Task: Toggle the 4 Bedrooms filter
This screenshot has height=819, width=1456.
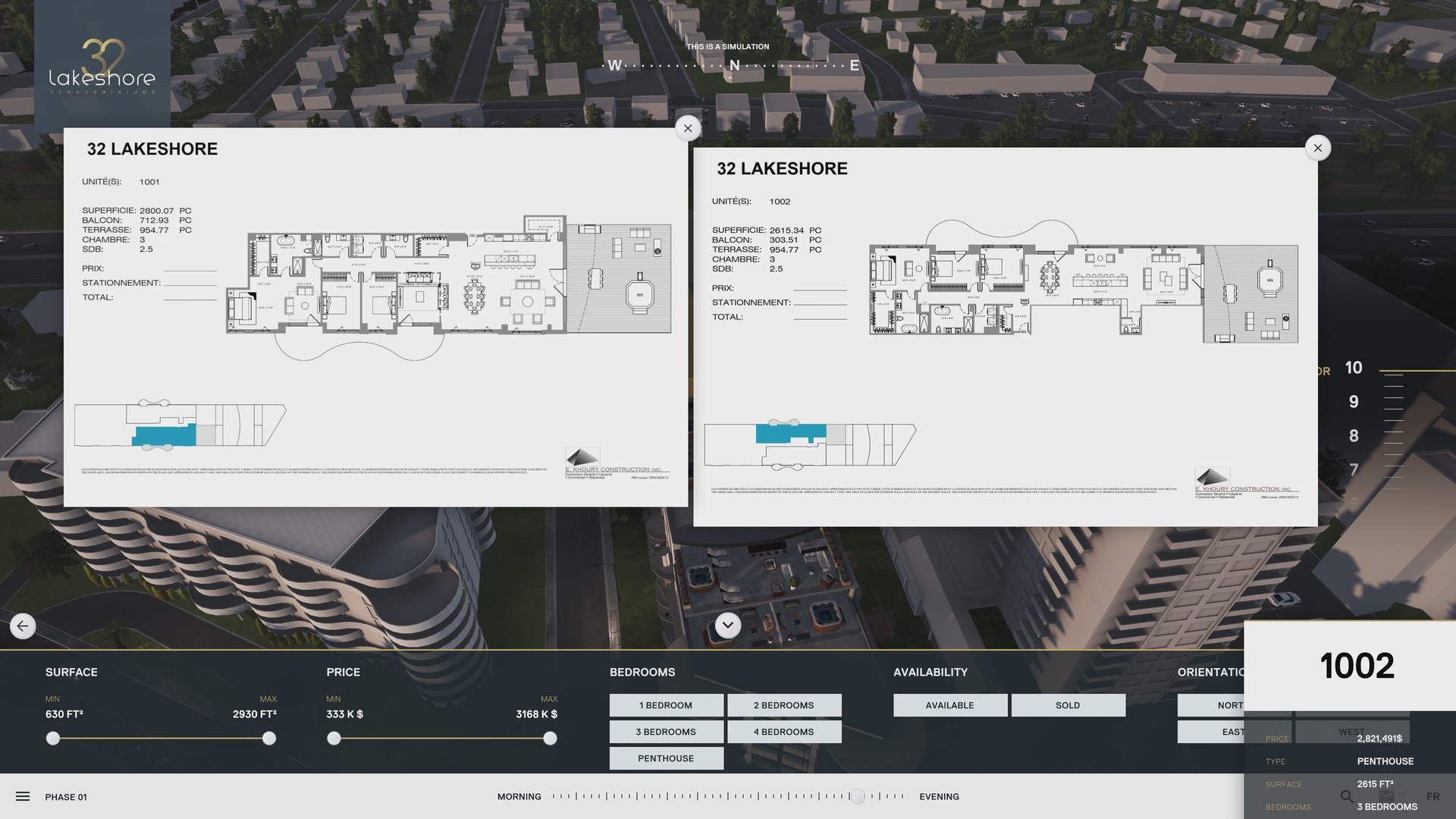Action: tap(784, 732)
